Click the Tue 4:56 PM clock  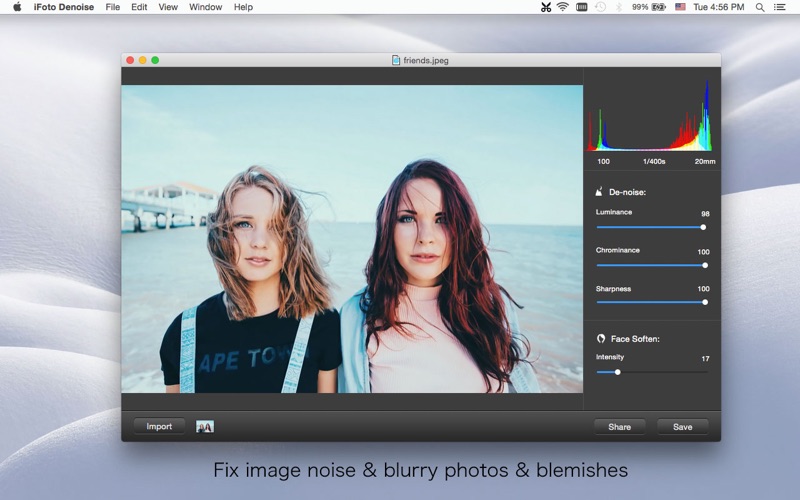(718, 7)
